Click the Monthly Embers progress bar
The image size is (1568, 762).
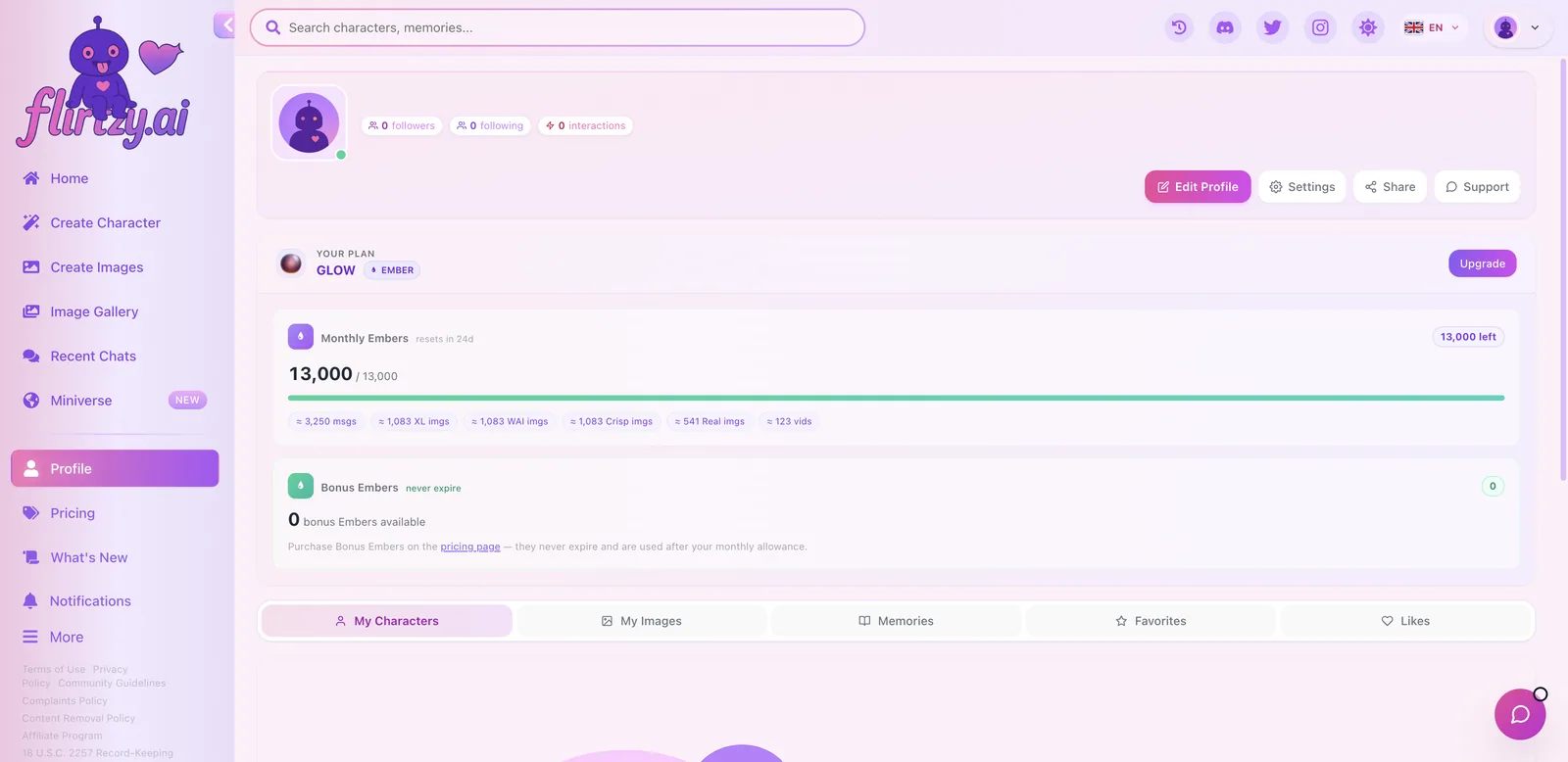click(896, 398)
